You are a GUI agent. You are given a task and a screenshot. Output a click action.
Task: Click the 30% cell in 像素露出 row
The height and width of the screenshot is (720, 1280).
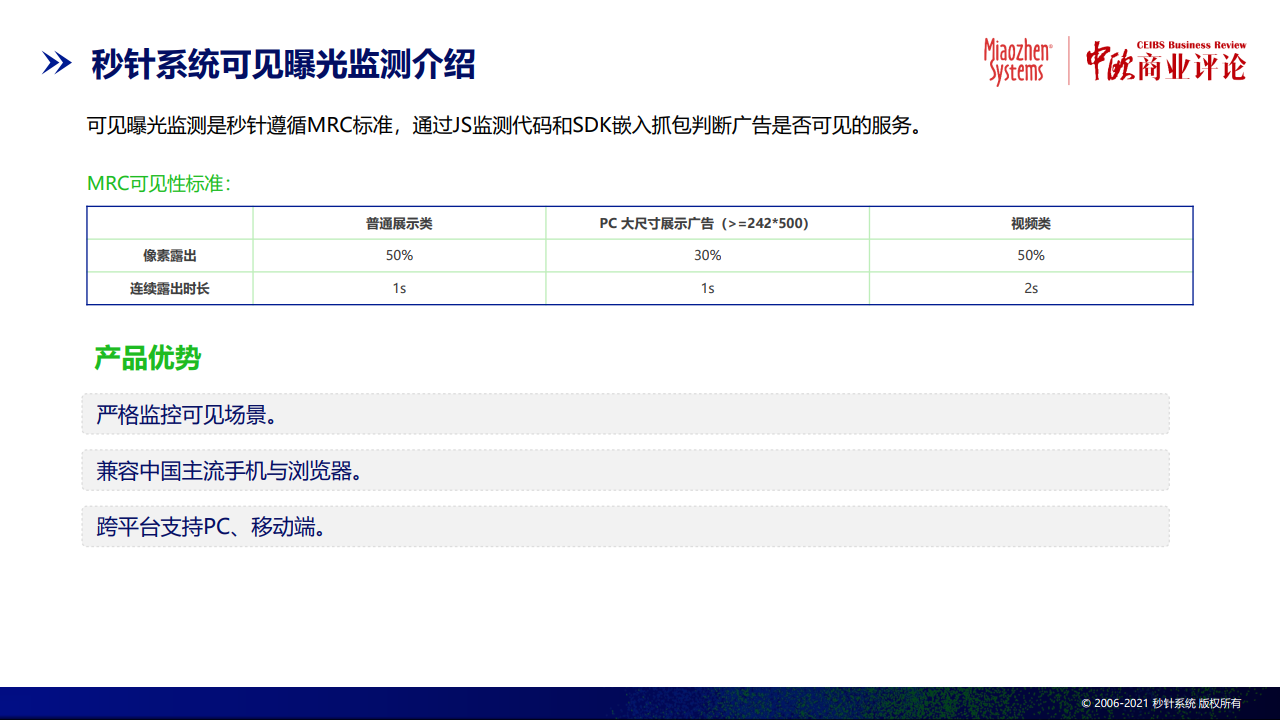click(x=707, y=256)
